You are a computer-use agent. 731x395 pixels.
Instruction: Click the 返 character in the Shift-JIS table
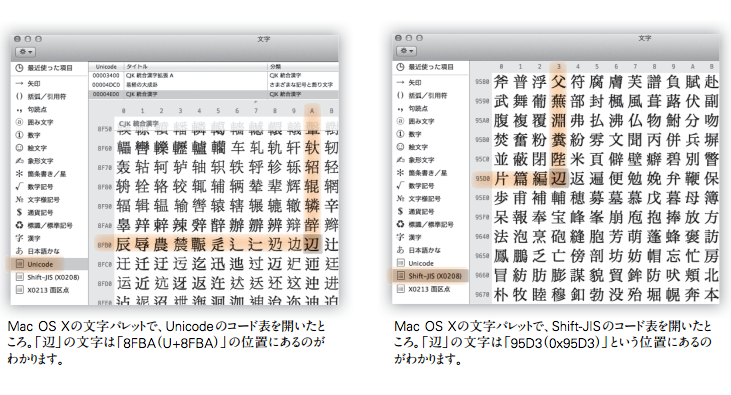[577, 178]
